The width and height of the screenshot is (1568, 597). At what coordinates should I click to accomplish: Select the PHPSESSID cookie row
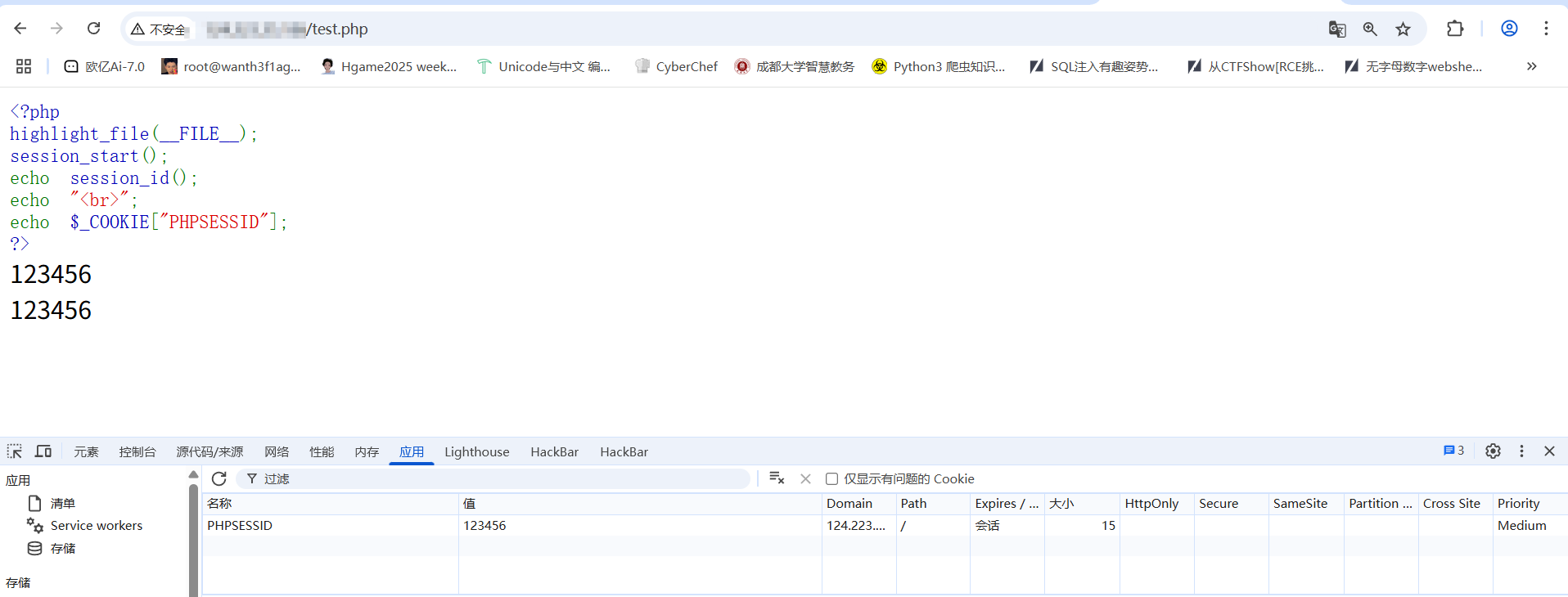coord(327,526)
